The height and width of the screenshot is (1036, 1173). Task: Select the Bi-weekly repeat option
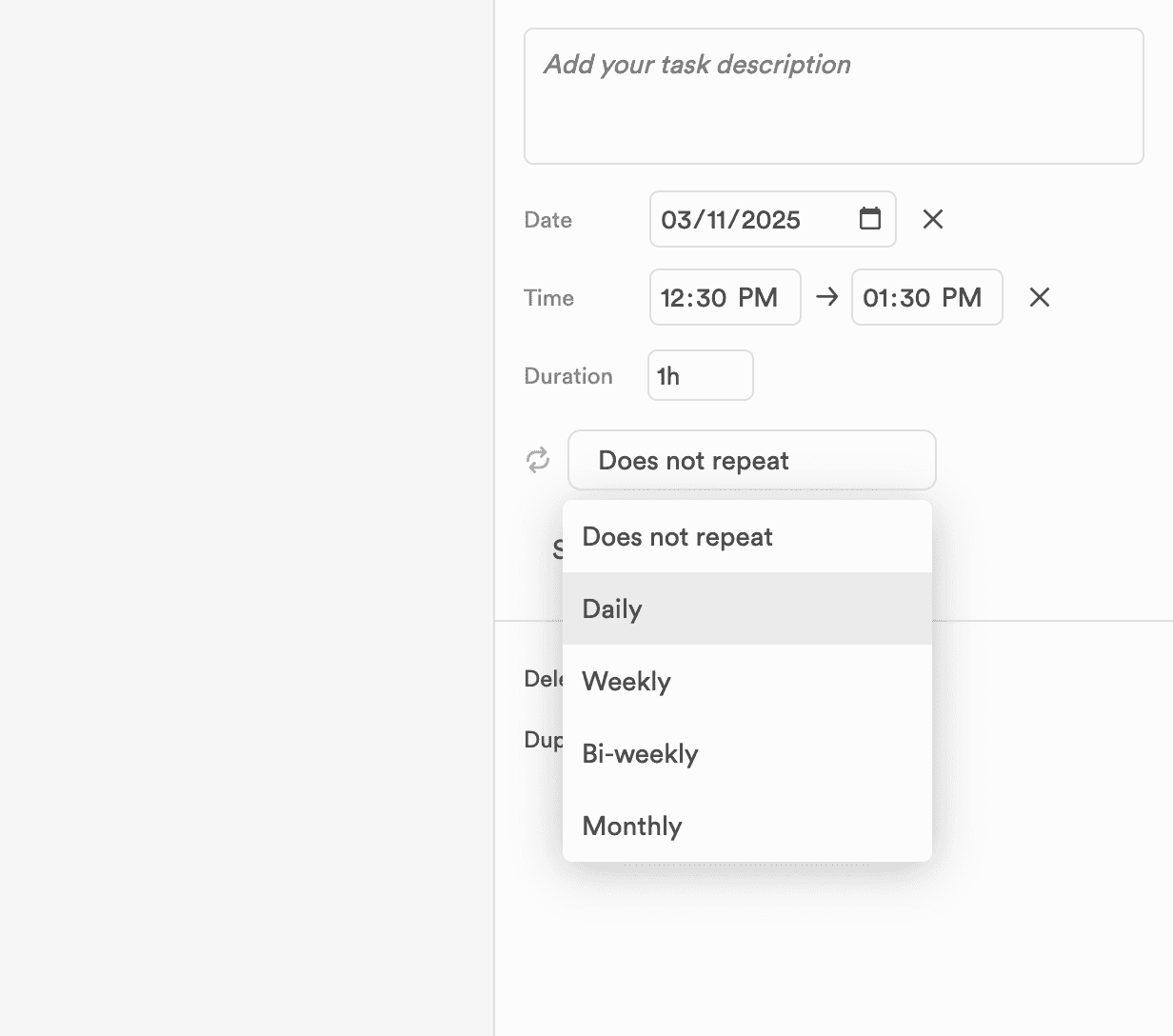(x=747, y=753)
